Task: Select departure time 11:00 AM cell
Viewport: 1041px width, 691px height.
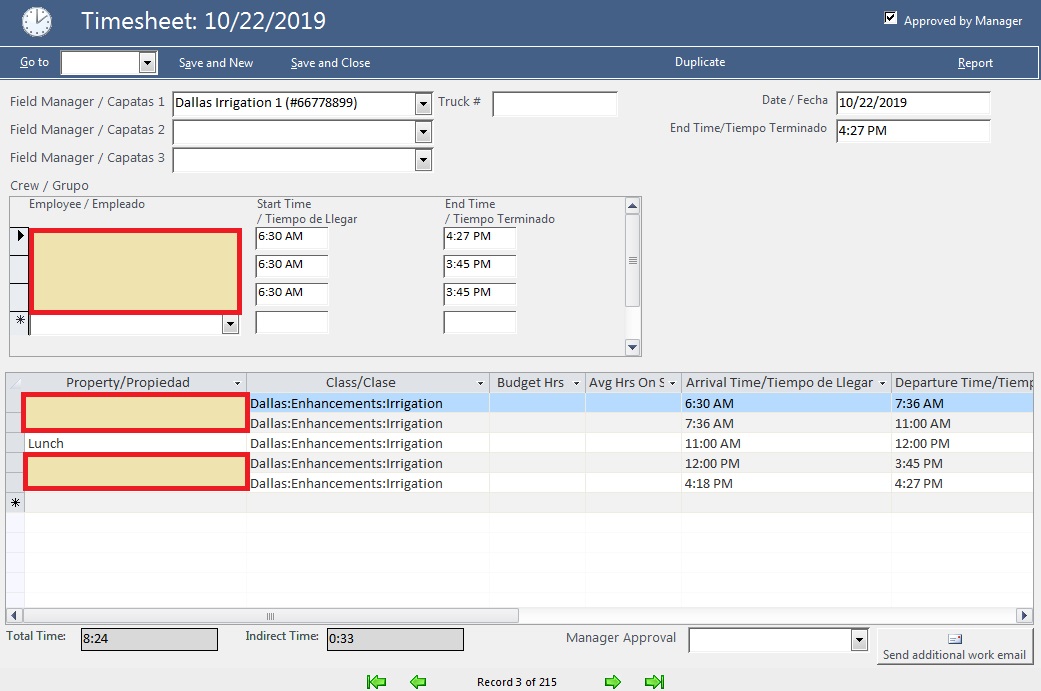Action: 962,423
